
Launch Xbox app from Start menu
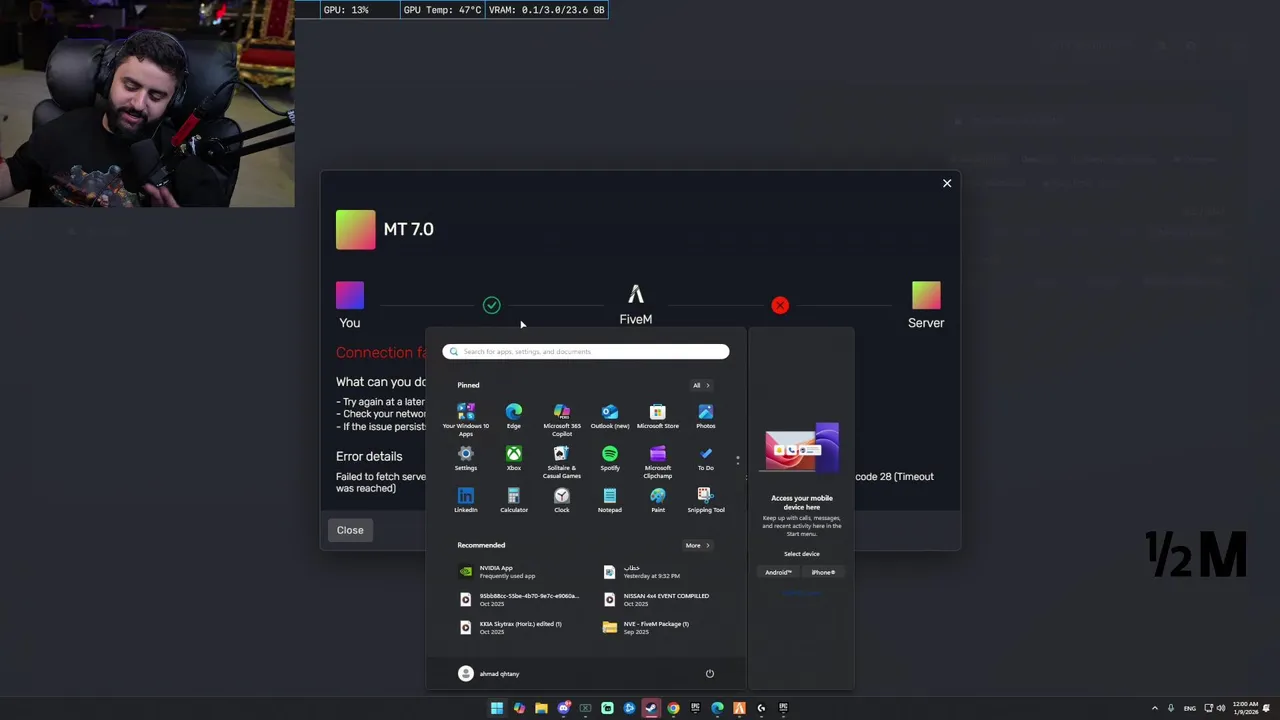click(514, 458)
